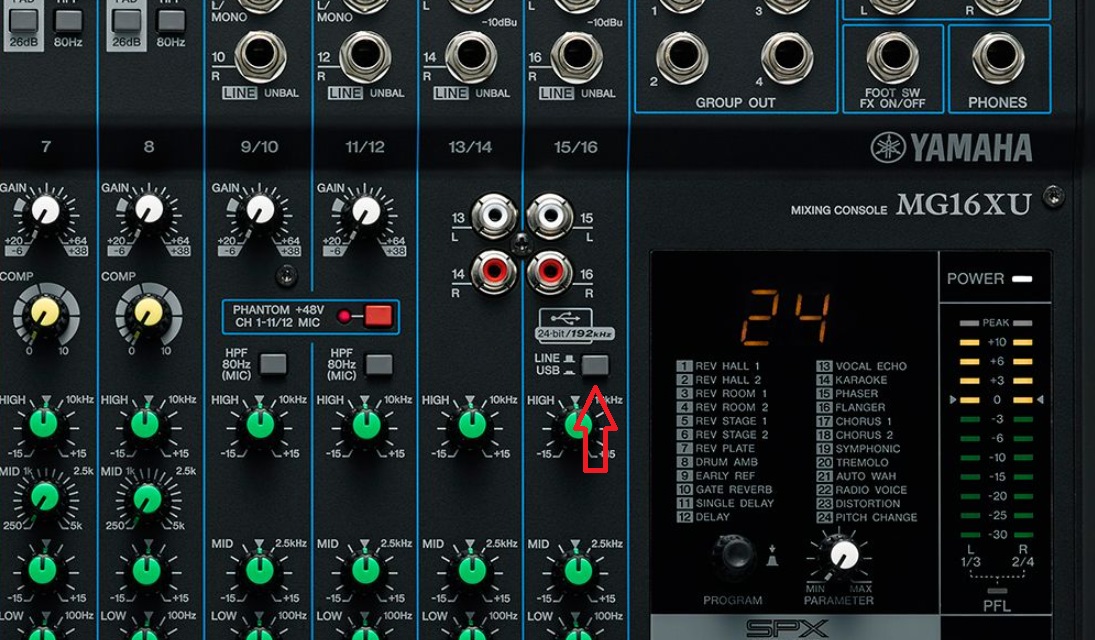Click the MG16XU model name text
1095x640 pixels.
(x=964, y=205)
